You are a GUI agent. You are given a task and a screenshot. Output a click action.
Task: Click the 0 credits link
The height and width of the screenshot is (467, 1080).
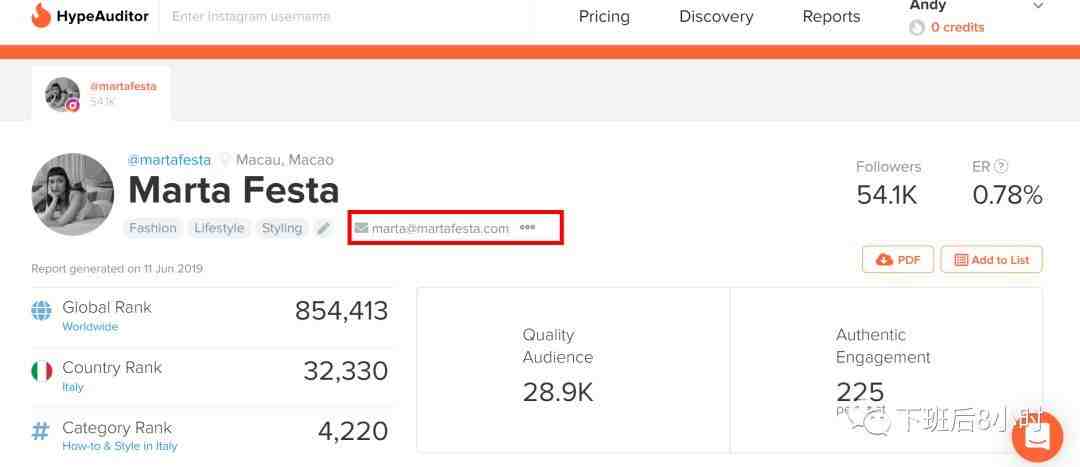957,28
